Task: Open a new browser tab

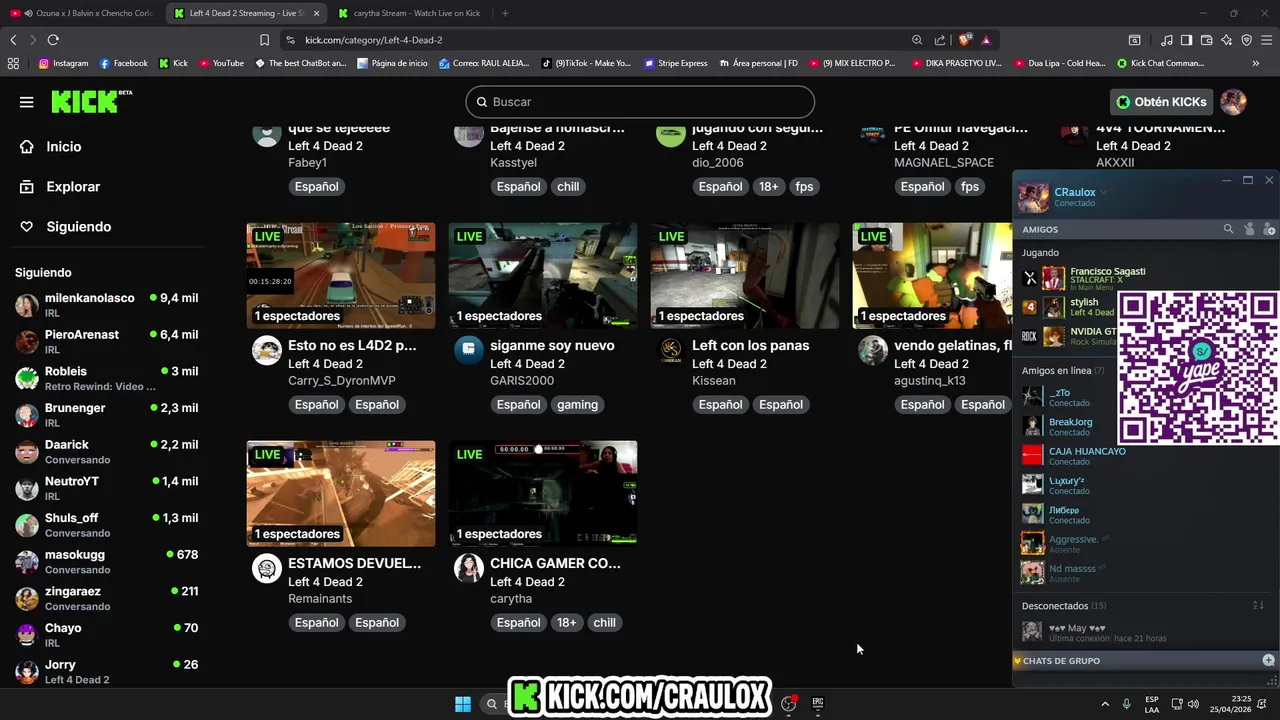Action: [505, 13]
